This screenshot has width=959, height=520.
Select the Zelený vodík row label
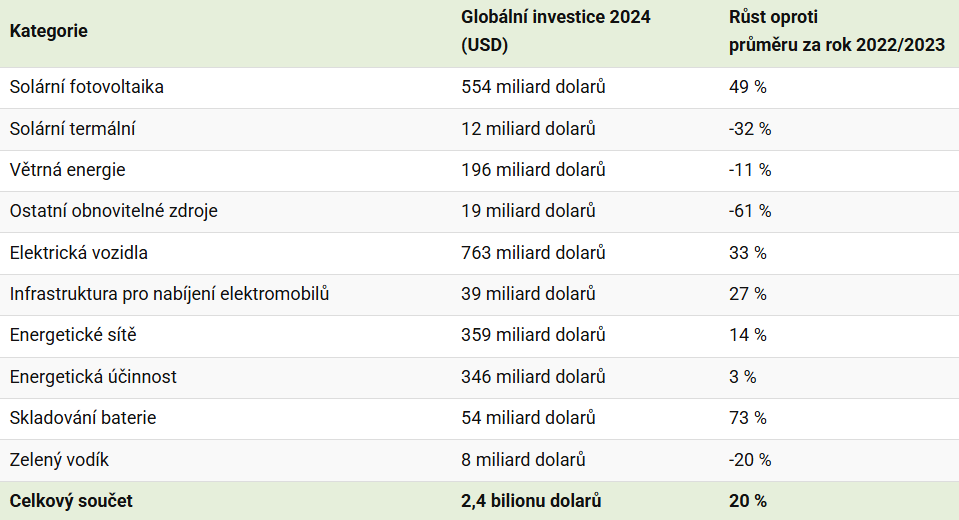click(59, 460)
